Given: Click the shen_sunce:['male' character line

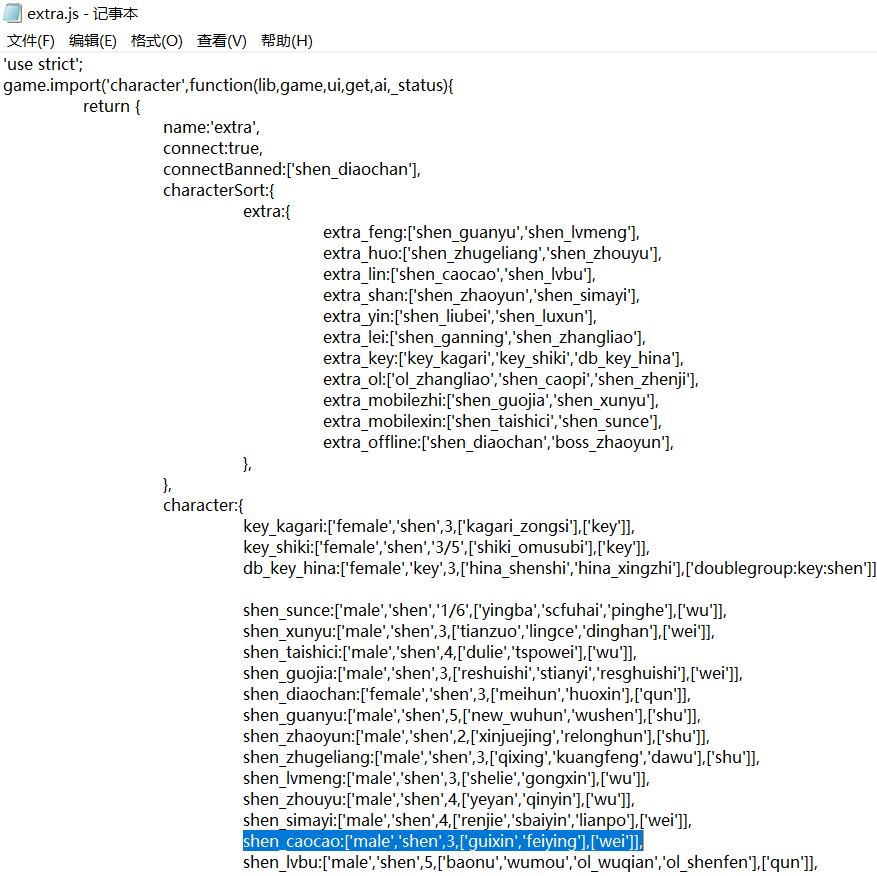Looking at the screenshot, I should 485,610.
